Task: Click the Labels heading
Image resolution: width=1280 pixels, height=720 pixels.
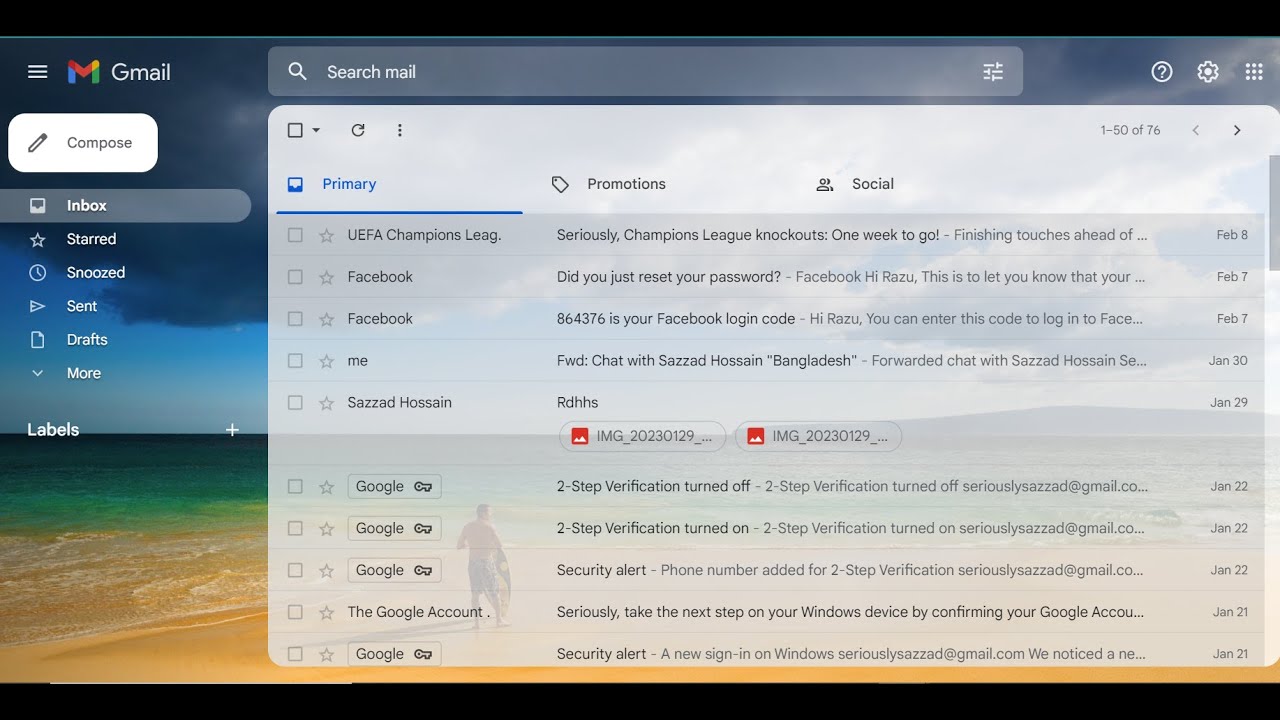Action: click(53, 430)
